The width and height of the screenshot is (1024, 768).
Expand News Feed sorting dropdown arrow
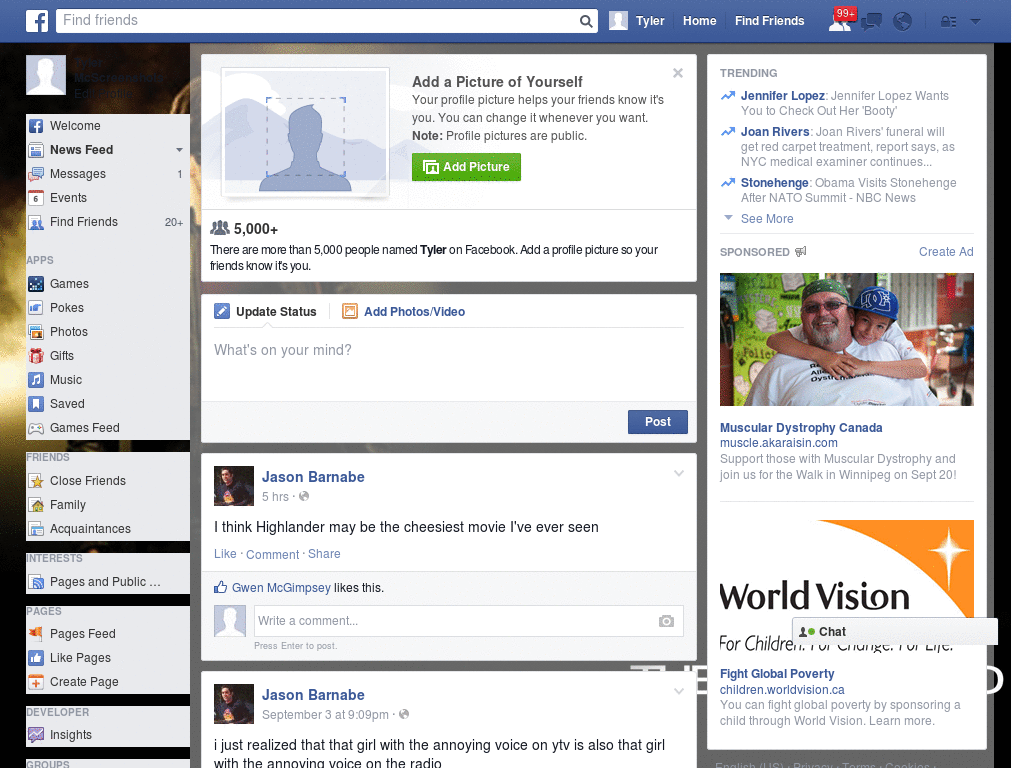pos(179,150)
